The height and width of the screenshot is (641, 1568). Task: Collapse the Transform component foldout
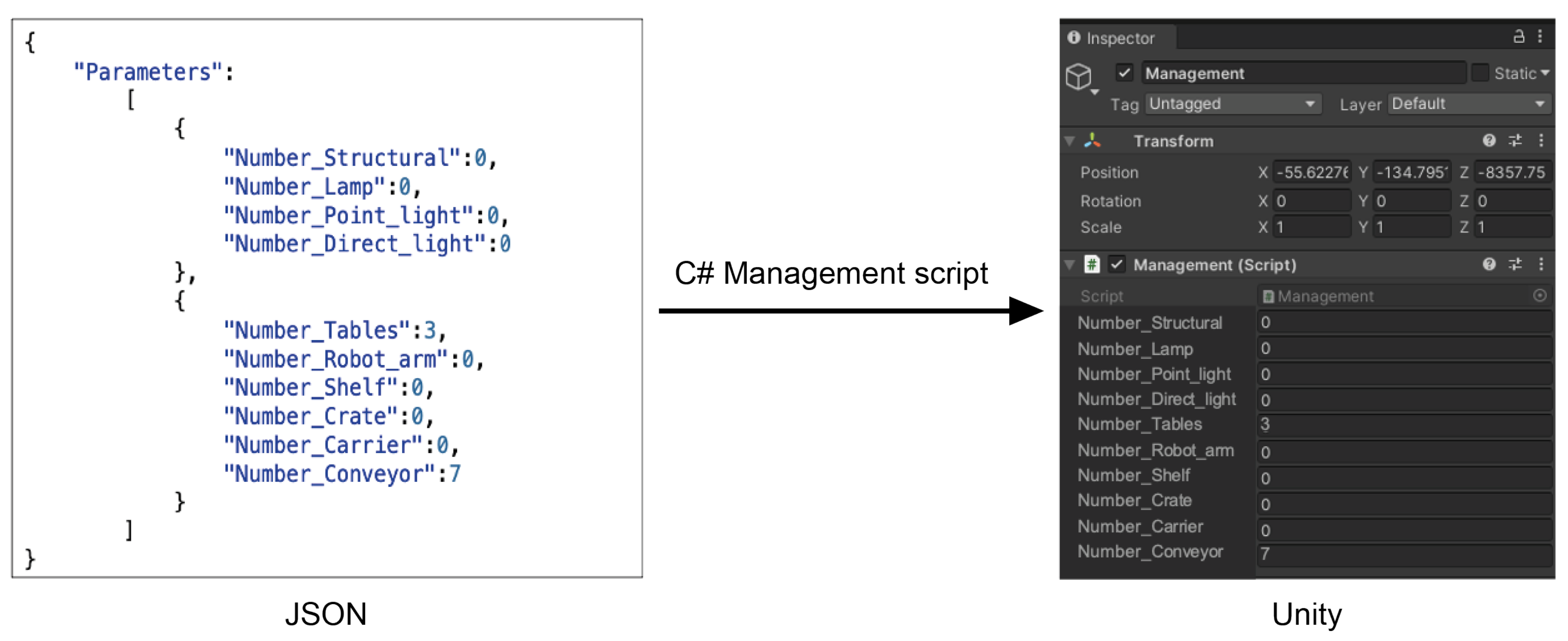(x=1069, y=141)
